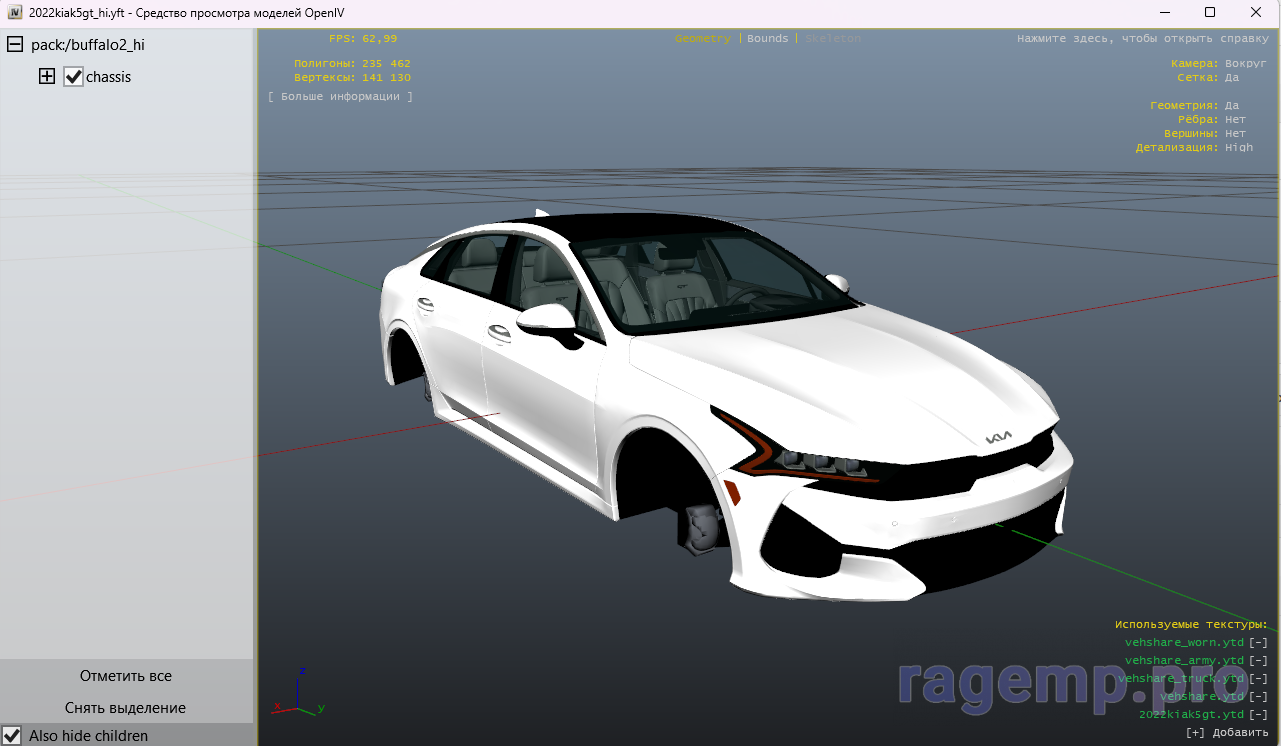The height and width of the screenshot is (746, 1281).
Task: Close the OpenIV model viewer window
Action: (1256, 12)
